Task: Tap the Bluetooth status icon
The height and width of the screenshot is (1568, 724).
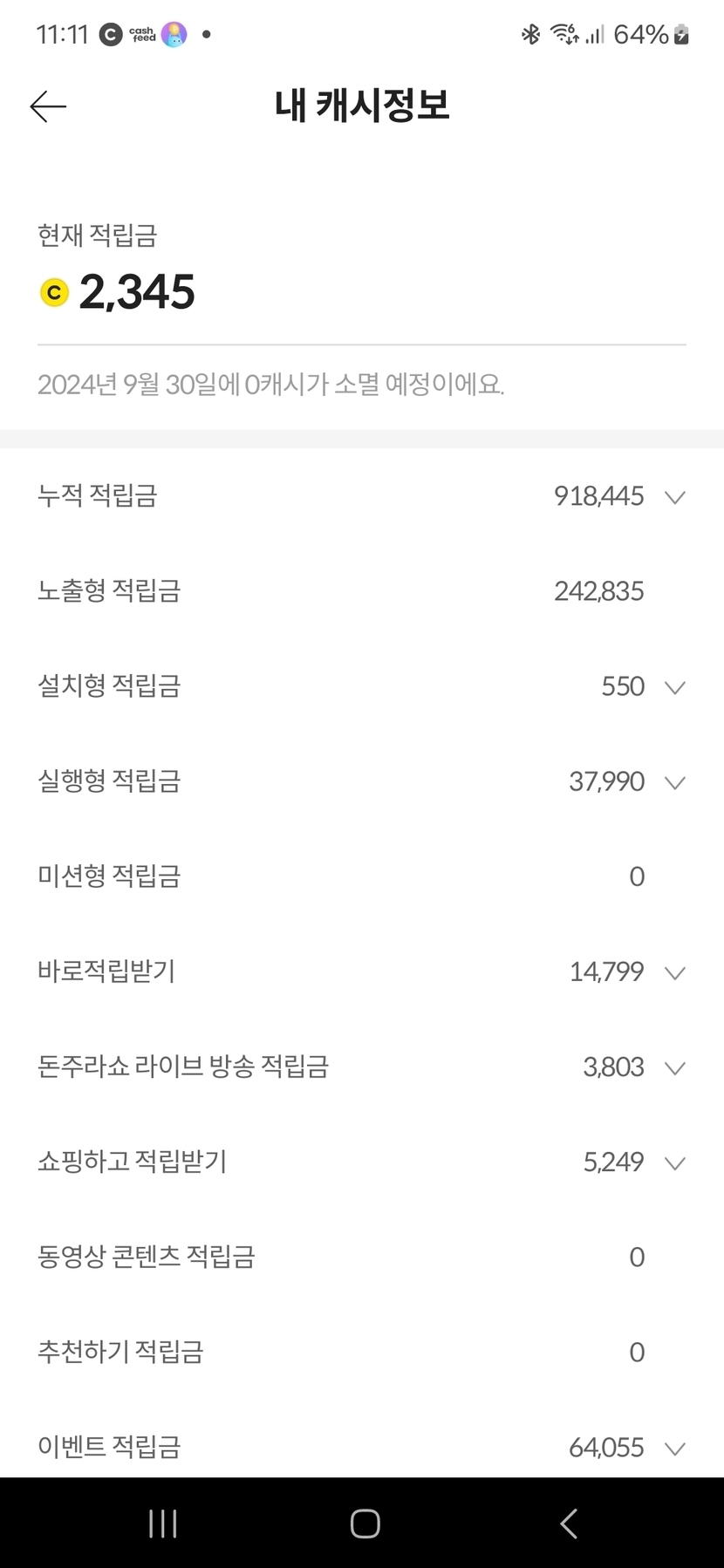Action: click(x=530, y=35)
